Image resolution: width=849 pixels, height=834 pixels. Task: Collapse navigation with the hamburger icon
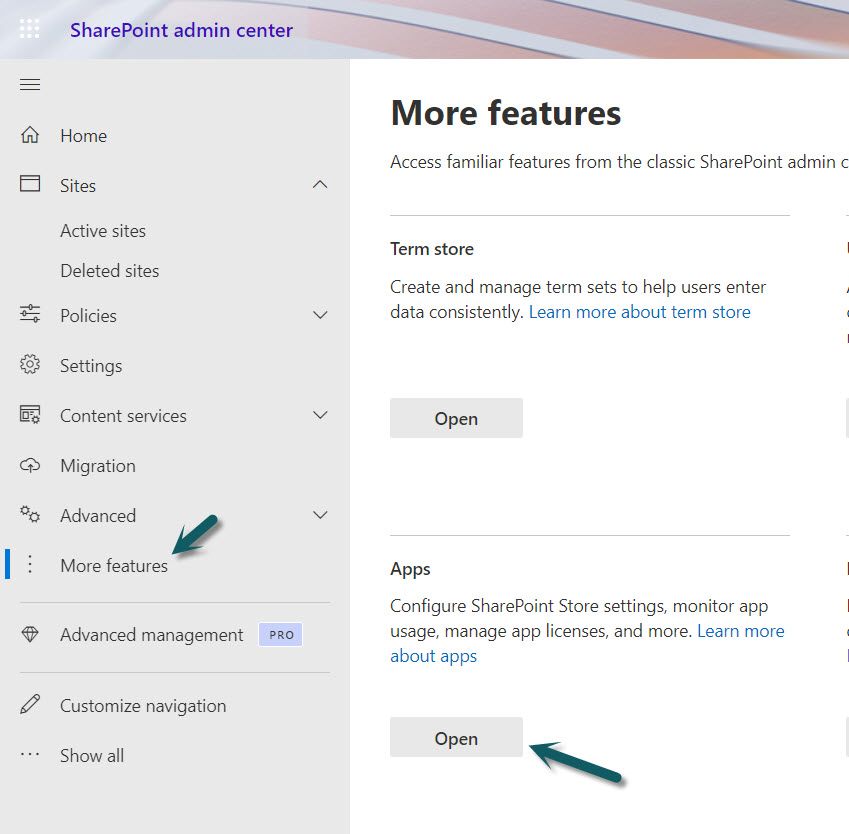tap(30, 85)
